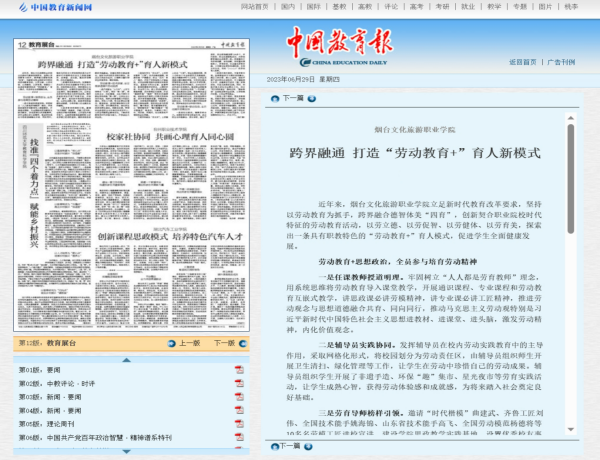Open 第05版：理论周刊 in page list
This screenshot has height=460, width=600.
click(x=46, y=424)
